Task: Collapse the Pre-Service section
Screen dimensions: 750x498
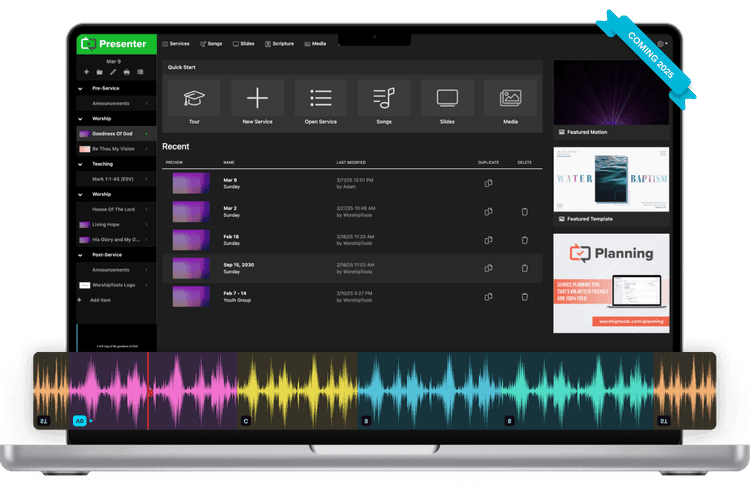Action: click(81, 88)
